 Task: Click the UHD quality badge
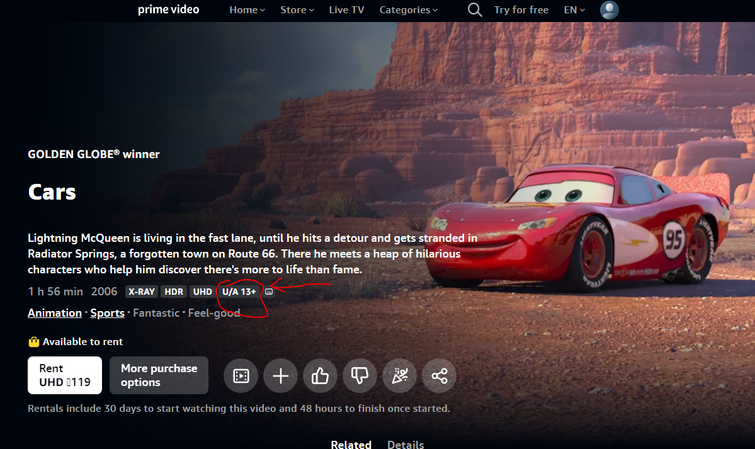pos(202,292)
